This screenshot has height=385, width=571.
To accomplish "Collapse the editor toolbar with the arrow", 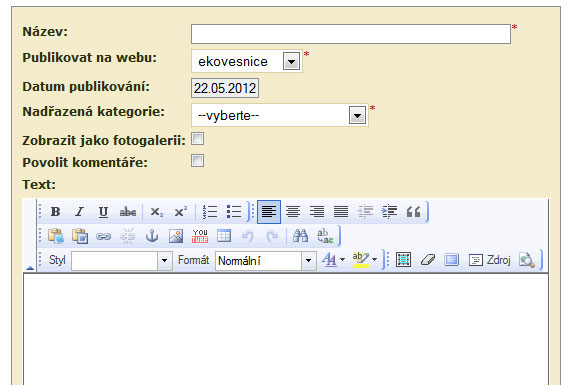I will click(x=30, y=268).
